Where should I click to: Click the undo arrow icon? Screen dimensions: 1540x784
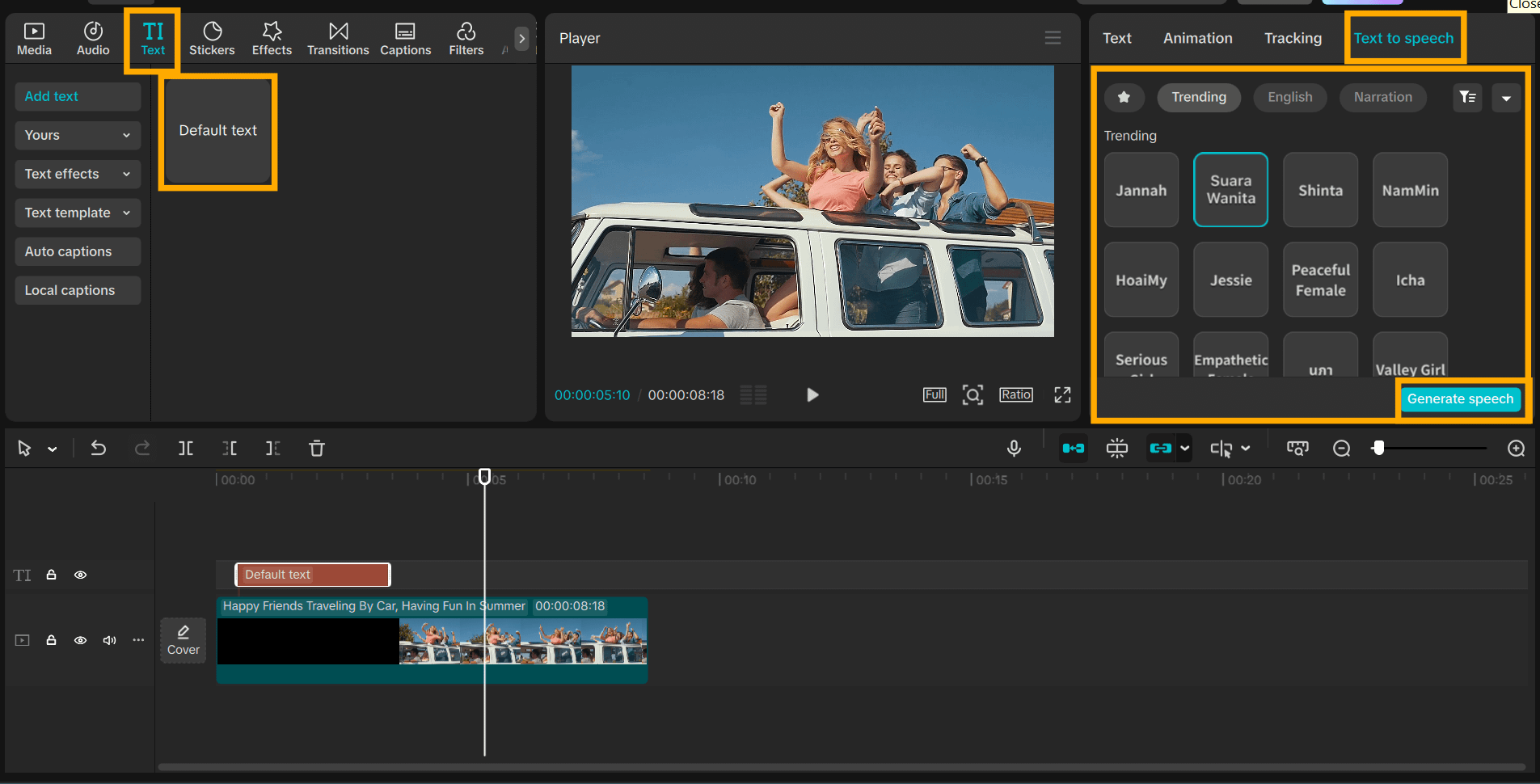tap(98, 449)
